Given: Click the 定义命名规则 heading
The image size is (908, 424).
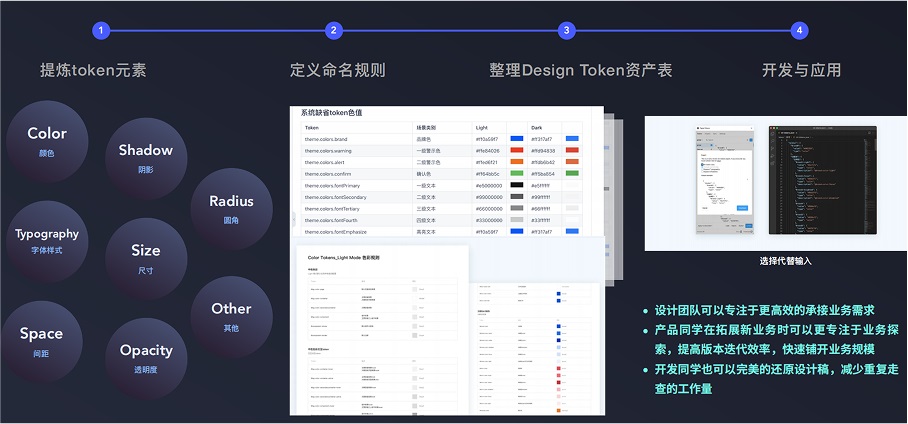Looking at the screenshot, I should point(337,70).
